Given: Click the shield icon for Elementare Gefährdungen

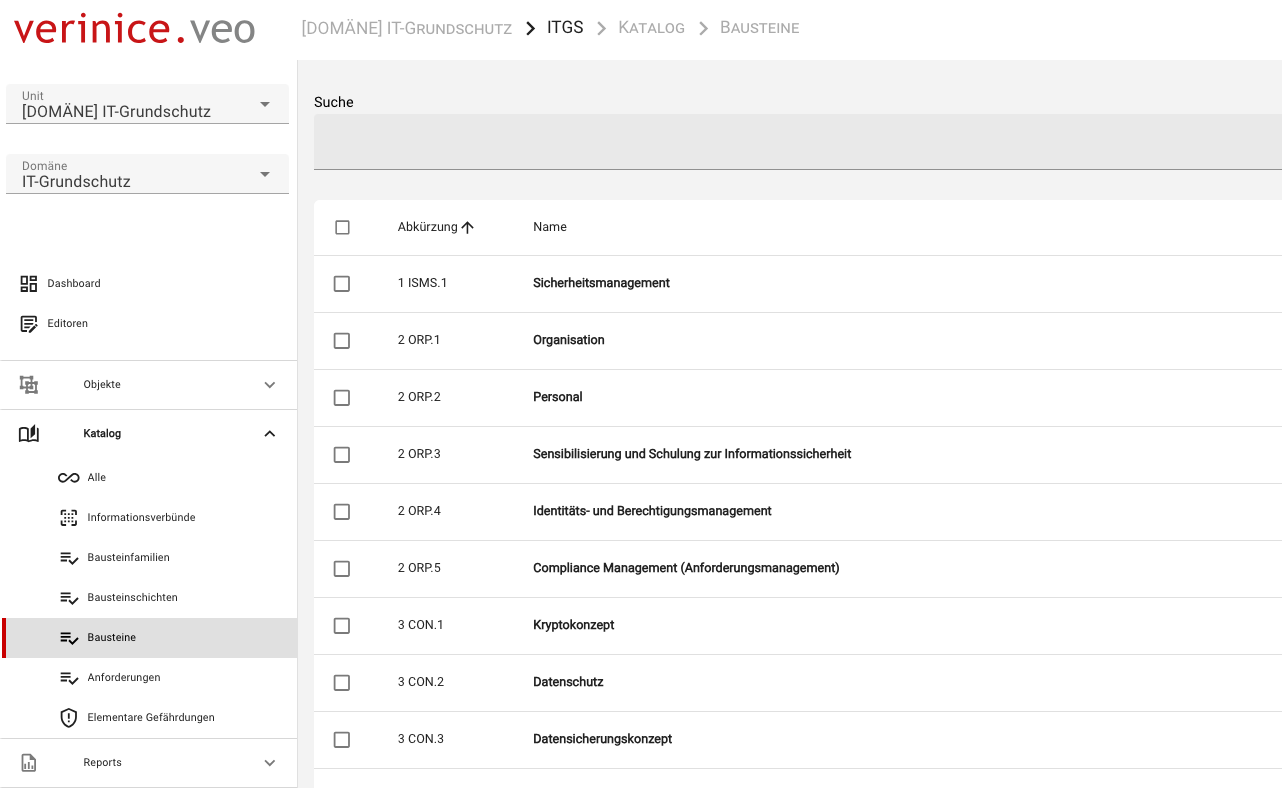Looking at the screenshot, I should [x=68, y=718].
